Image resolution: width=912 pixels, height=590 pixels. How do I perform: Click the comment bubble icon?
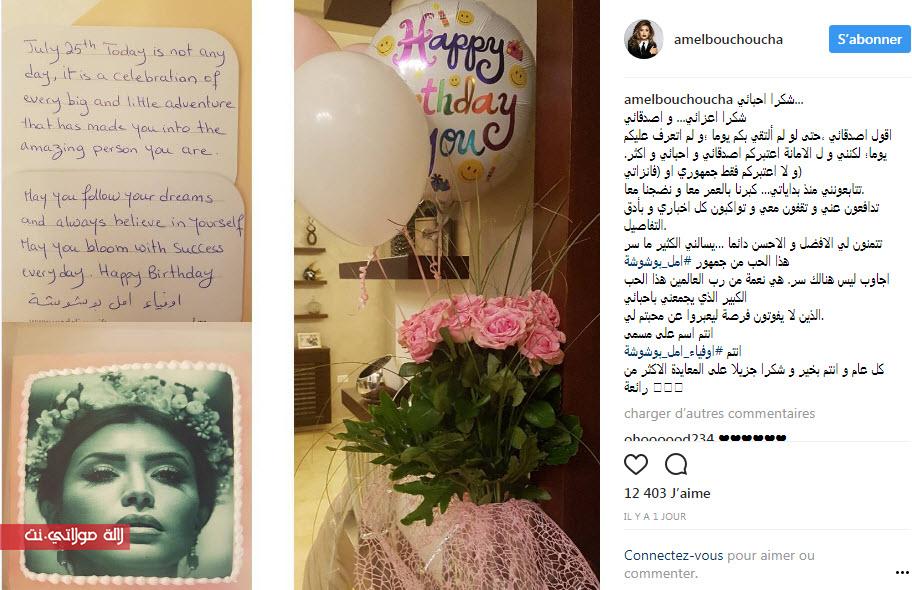pos(676,464)
